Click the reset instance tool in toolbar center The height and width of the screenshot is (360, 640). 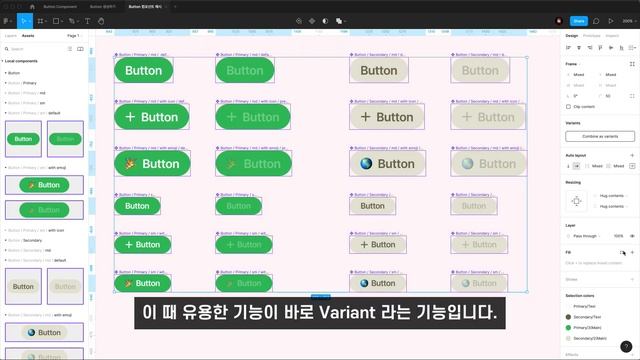pos(299,21)
